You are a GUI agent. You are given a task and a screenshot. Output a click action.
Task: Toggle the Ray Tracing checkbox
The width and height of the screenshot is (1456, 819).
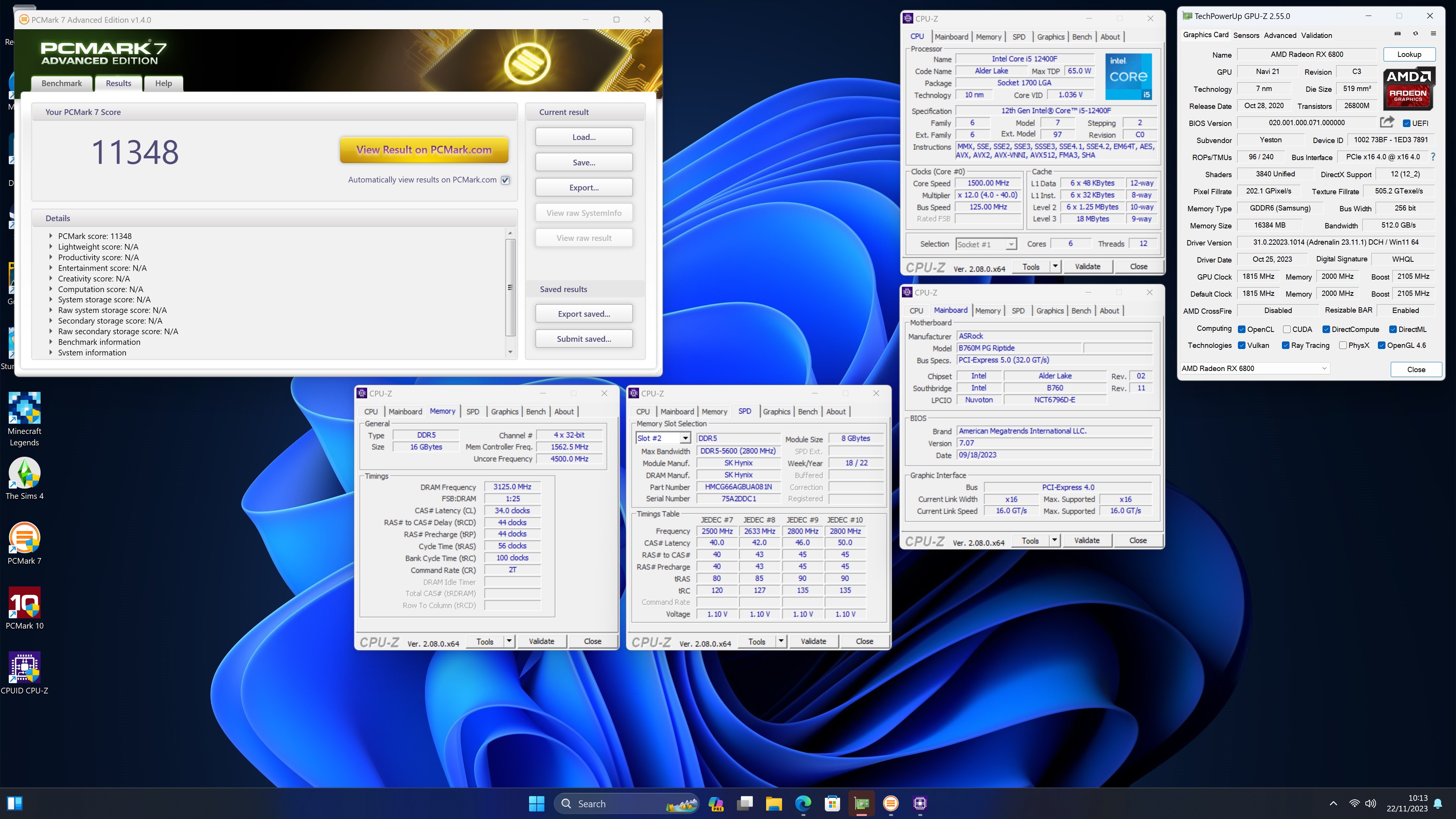click(1286, 345)
